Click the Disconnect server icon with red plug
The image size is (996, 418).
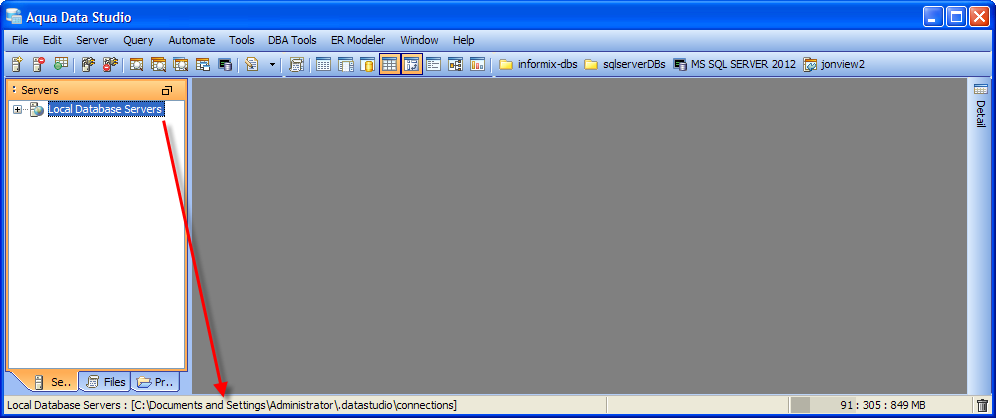pos(110,64)
